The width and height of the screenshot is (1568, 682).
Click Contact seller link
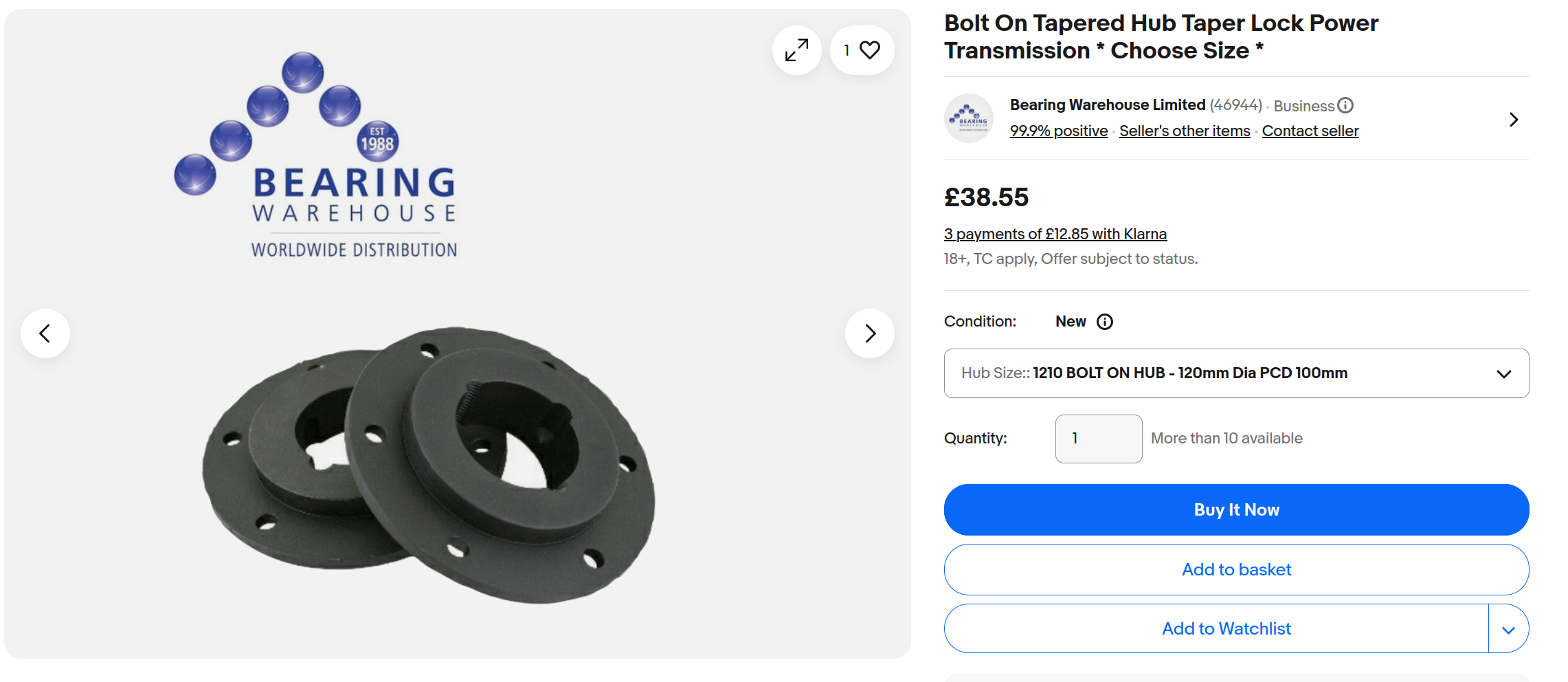pyautogui.click(x=1310, y=131)
